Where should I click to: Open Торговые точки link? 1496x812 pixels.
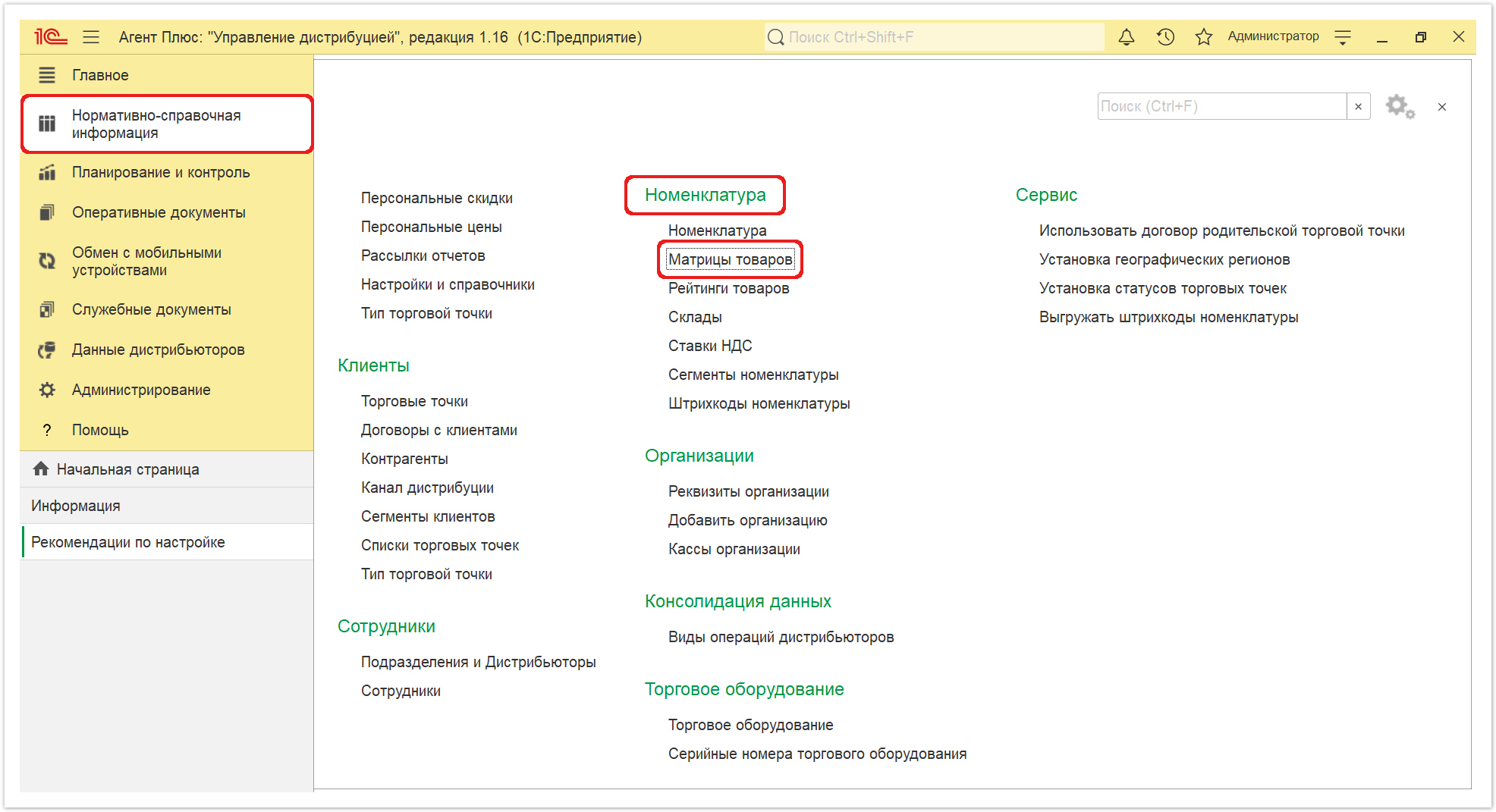414,401
